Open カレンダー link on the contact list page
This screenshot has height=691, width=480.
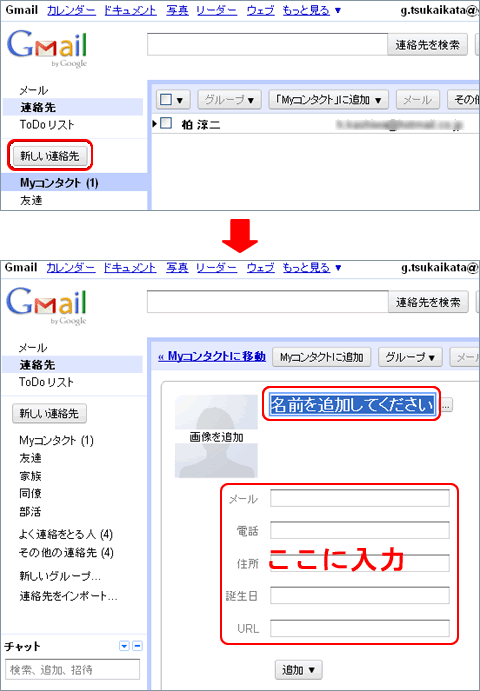coord(71,10)
